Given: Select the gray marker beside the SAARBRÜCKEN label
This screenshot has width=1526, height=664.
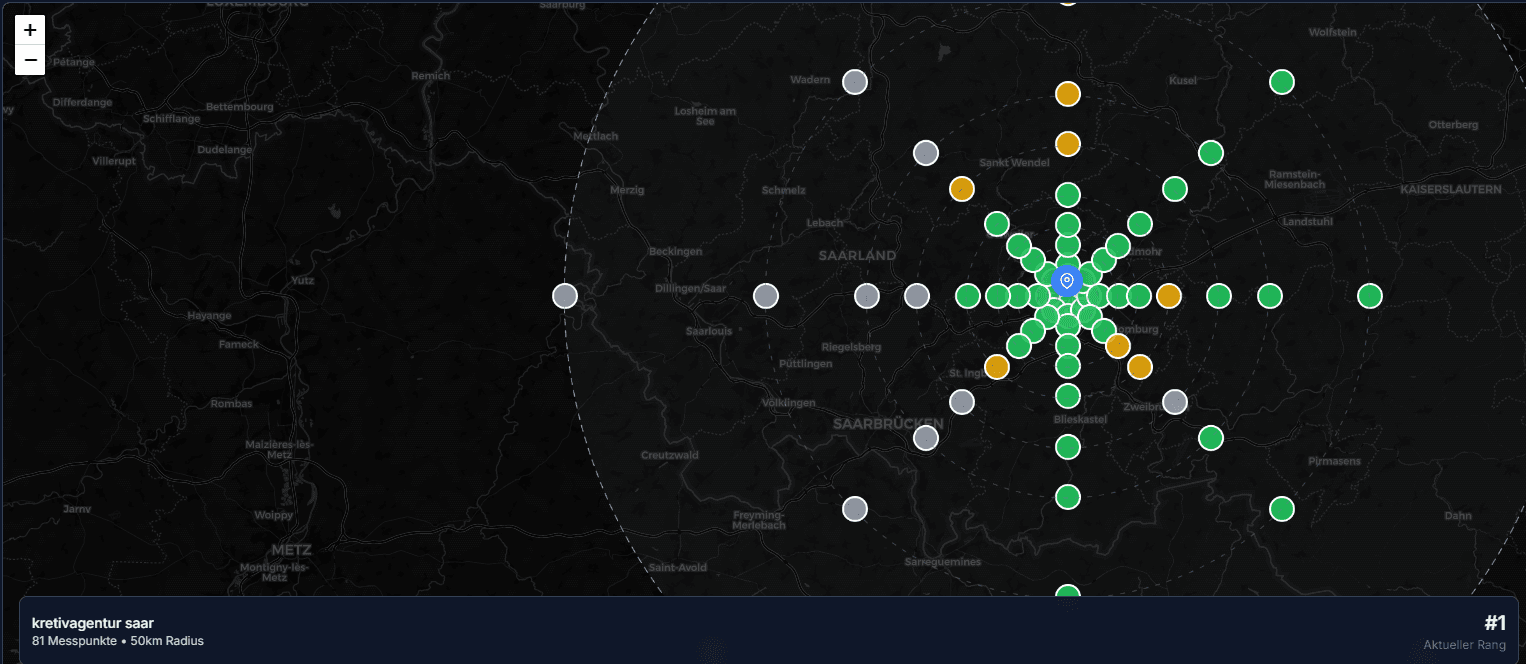Looking at the screenshot, I should pos(926,438).
